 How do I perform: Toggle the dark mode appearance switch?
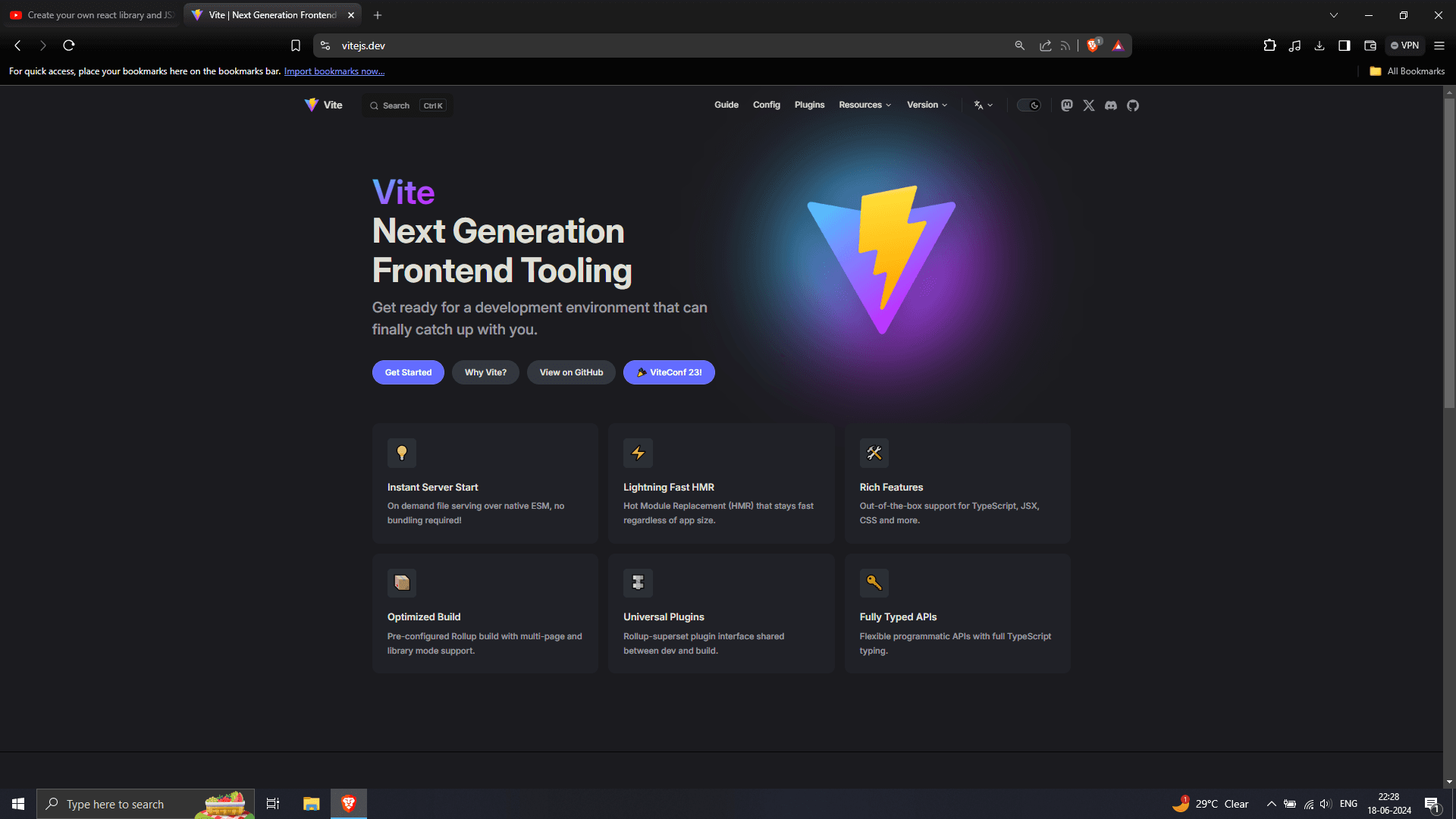point(1029,105)
